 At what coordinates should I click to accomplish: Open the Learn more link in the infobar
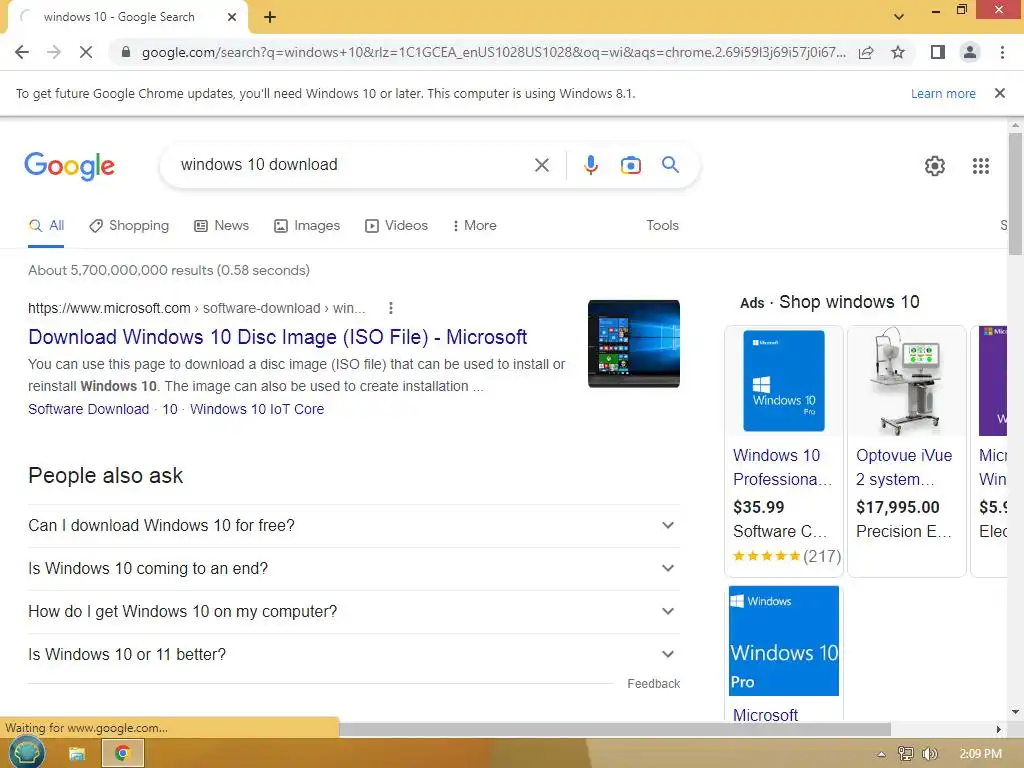tap(943, 93)
